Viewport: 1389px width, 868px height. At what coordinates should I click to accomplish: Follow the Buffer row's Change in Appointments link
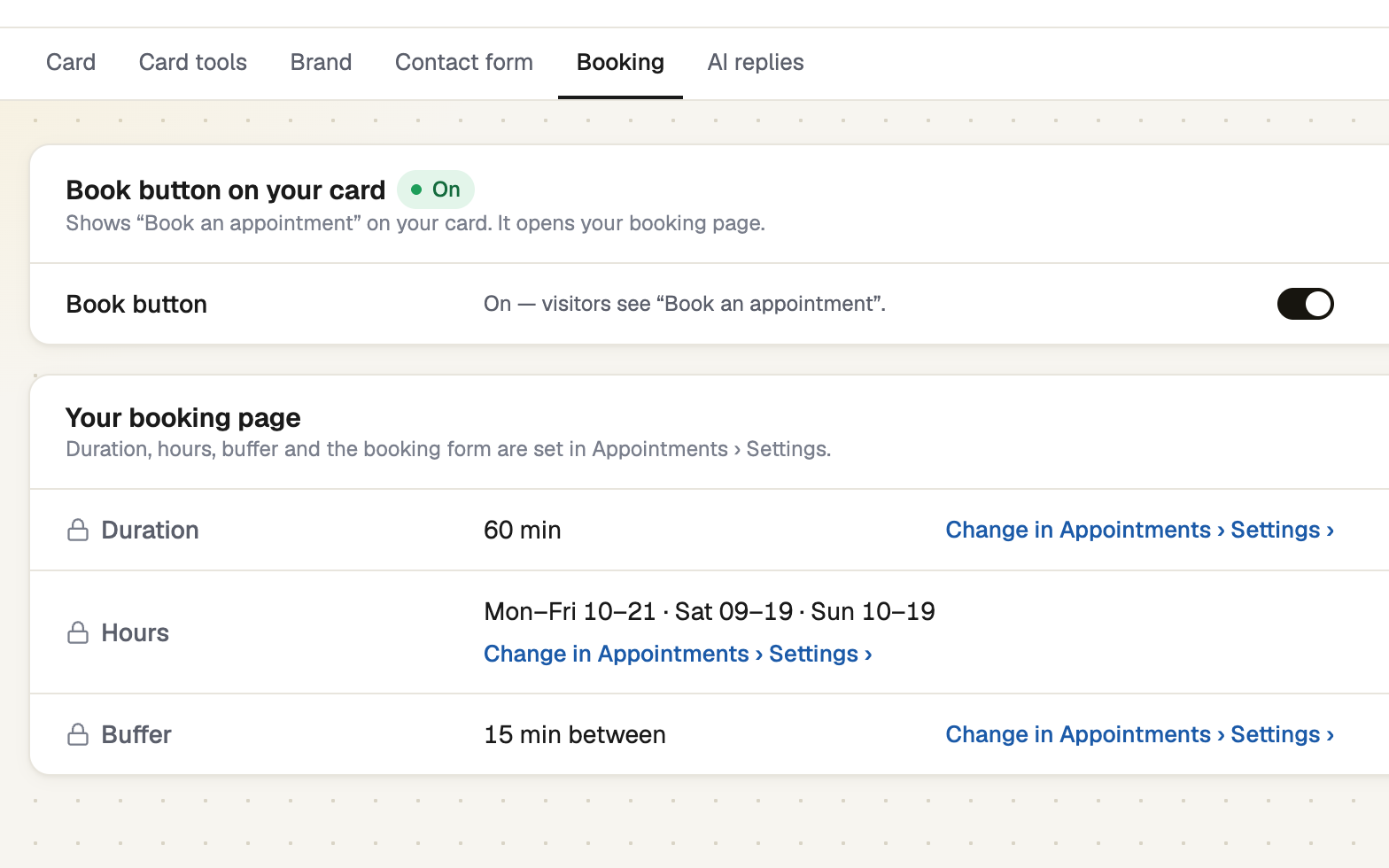[1140, 734]
